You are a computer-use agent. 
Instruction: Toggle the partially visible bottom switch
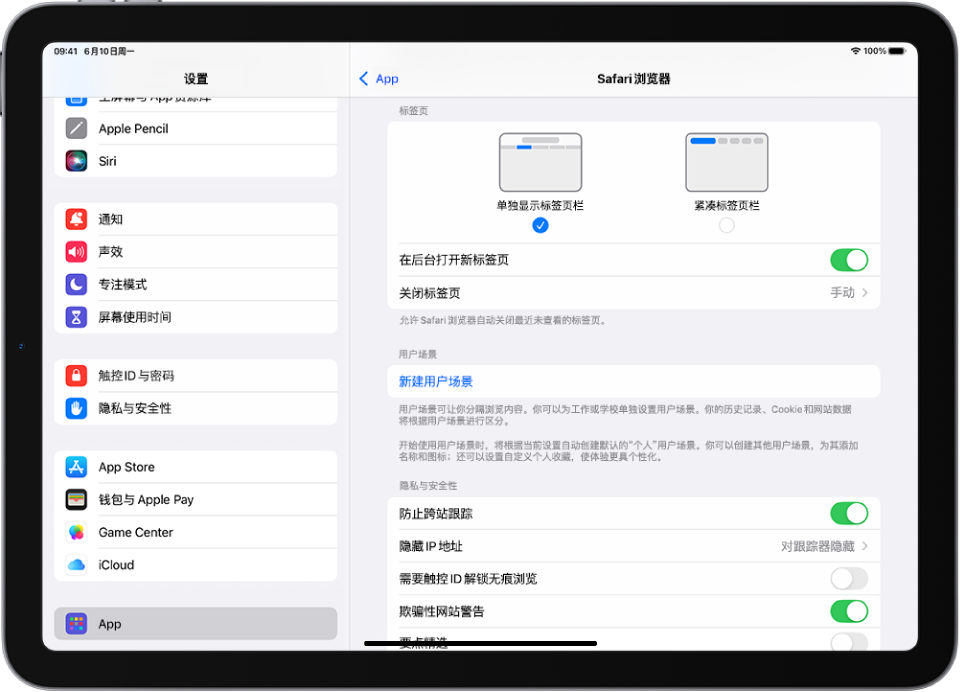click(849, 642)
